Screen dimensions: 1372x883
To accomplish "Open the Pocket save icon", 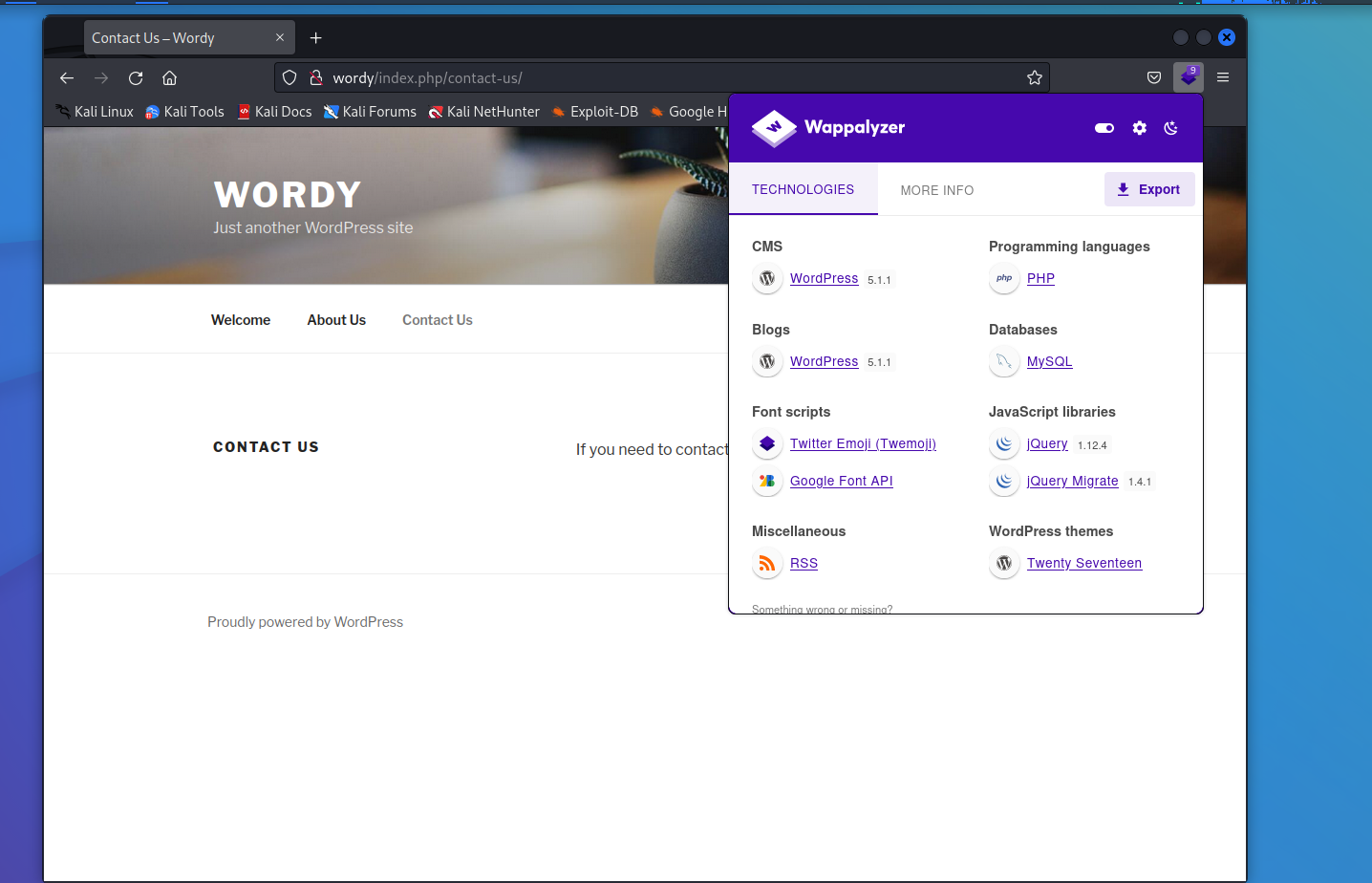I will [1154, 77].
